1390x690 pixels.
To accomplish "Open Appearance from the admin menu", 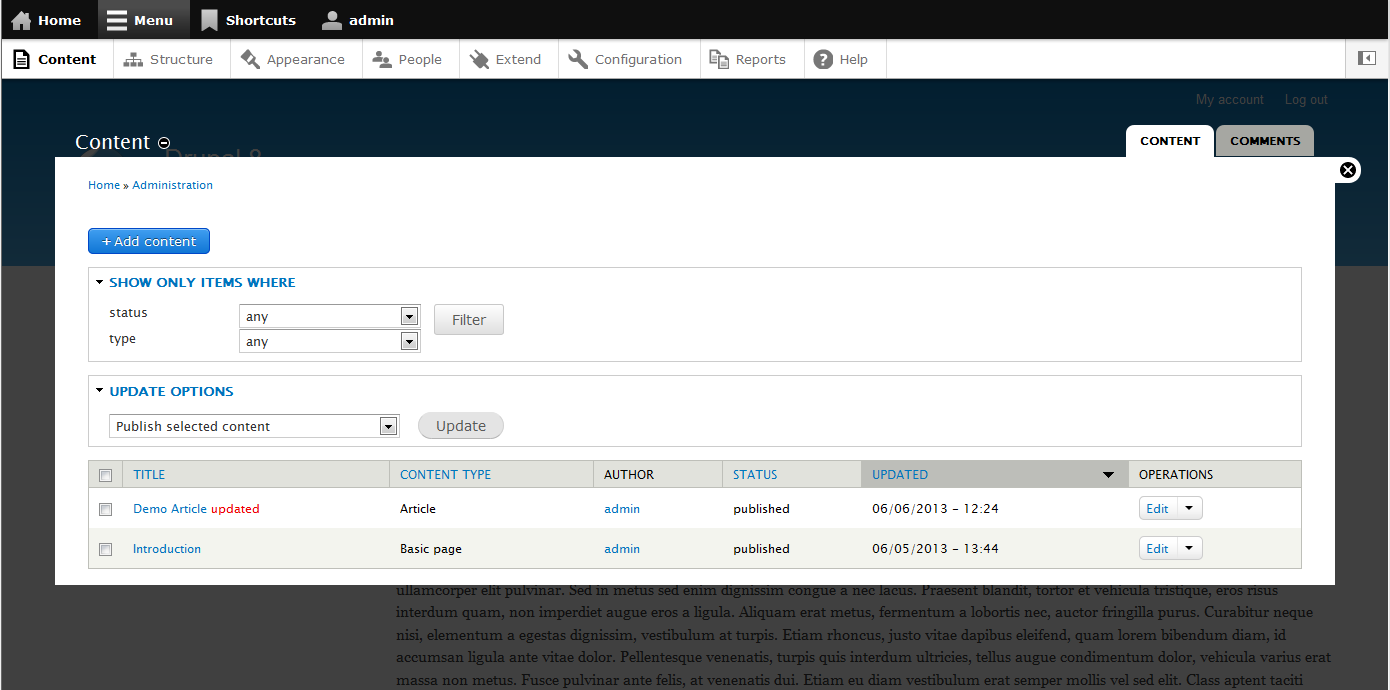I will pos(293,60).
